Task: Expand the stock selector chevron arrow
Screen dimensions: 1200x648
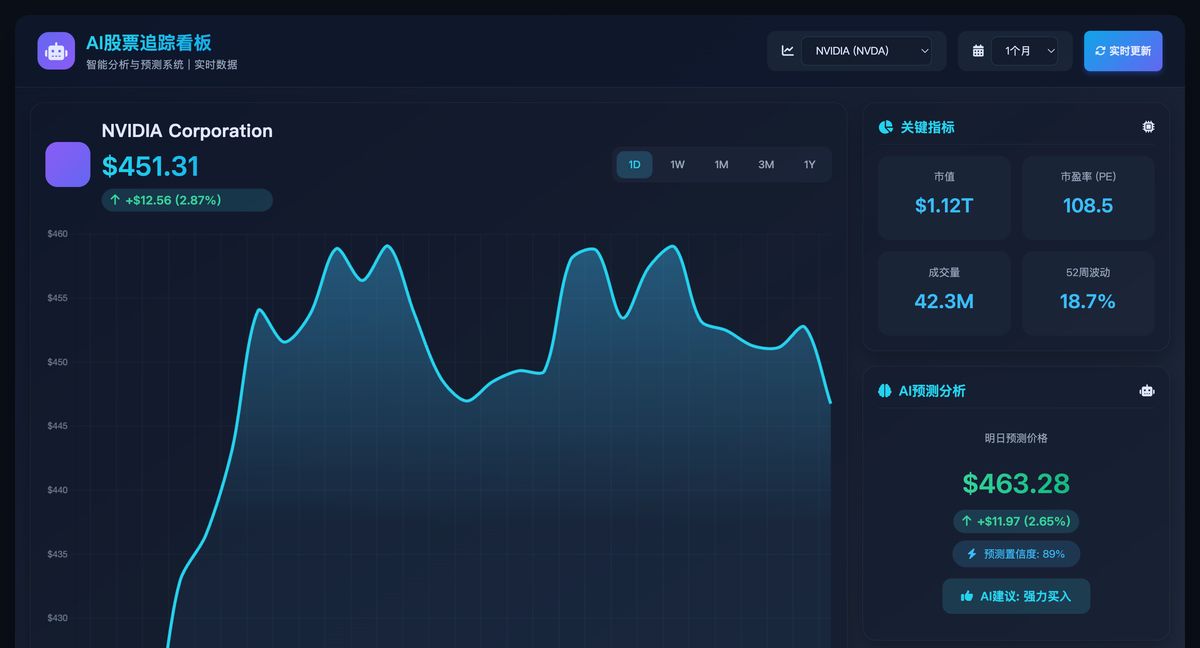Action: (x=926, y=49)
